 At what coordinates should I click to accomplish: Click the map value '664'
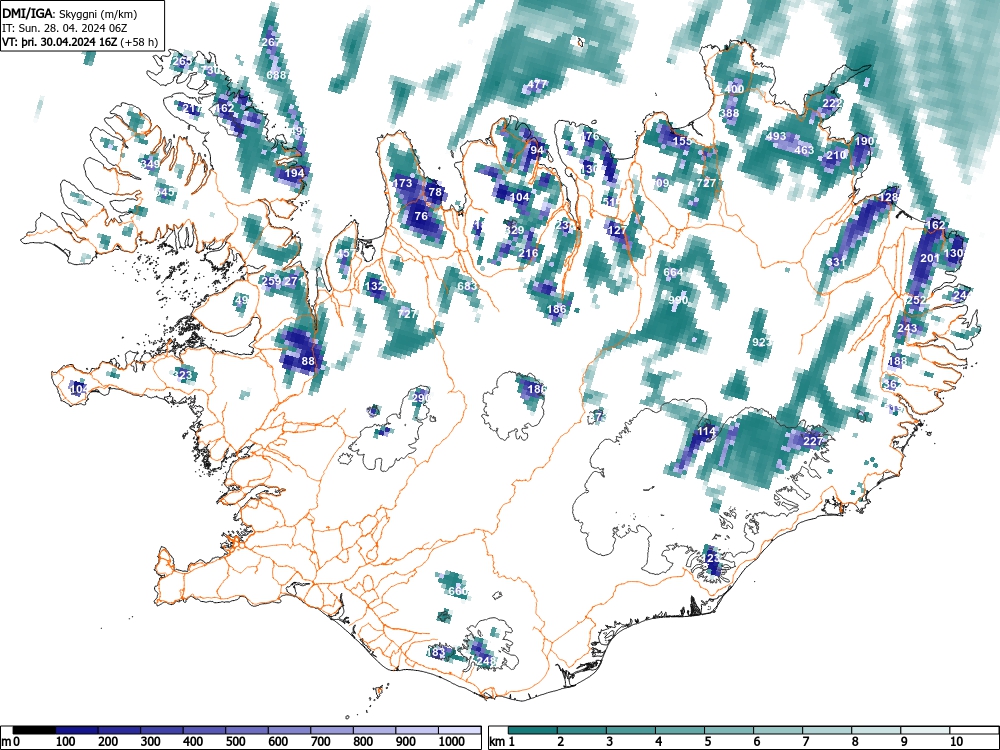tap(673, 272)
